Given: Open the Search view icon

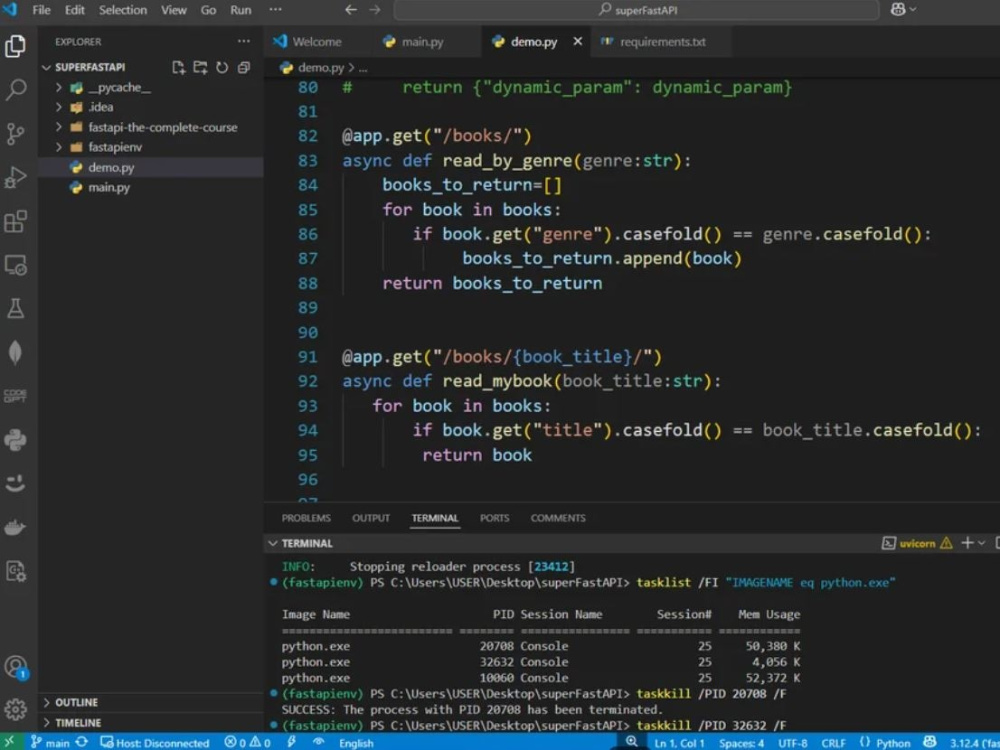Looking at the screenshot, I should click(15, 90).
